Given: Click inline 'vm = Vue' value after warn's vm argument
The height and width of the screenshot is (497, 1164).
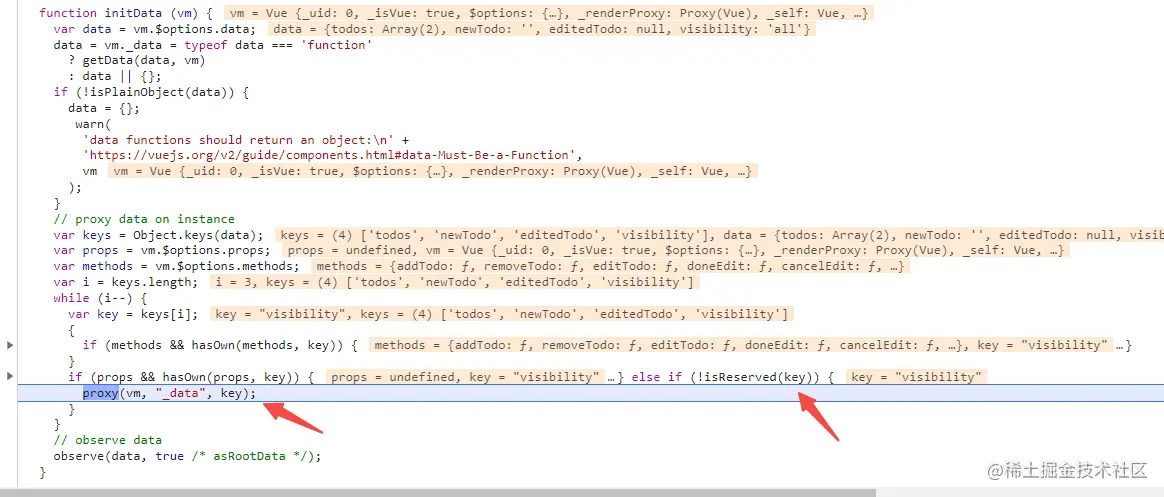Looking at the screenshot, I should click(x=433, y=171).
